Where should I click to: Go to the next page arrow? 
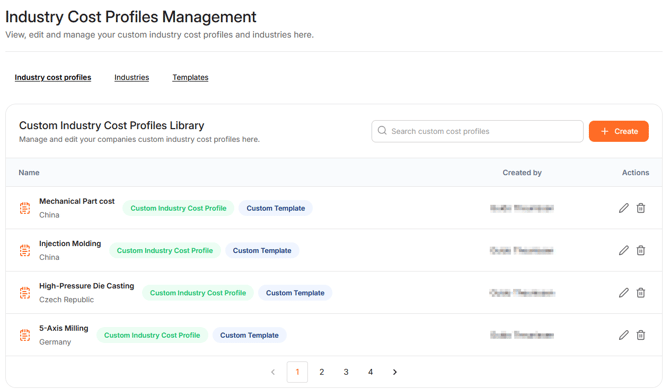coord(395,372)
